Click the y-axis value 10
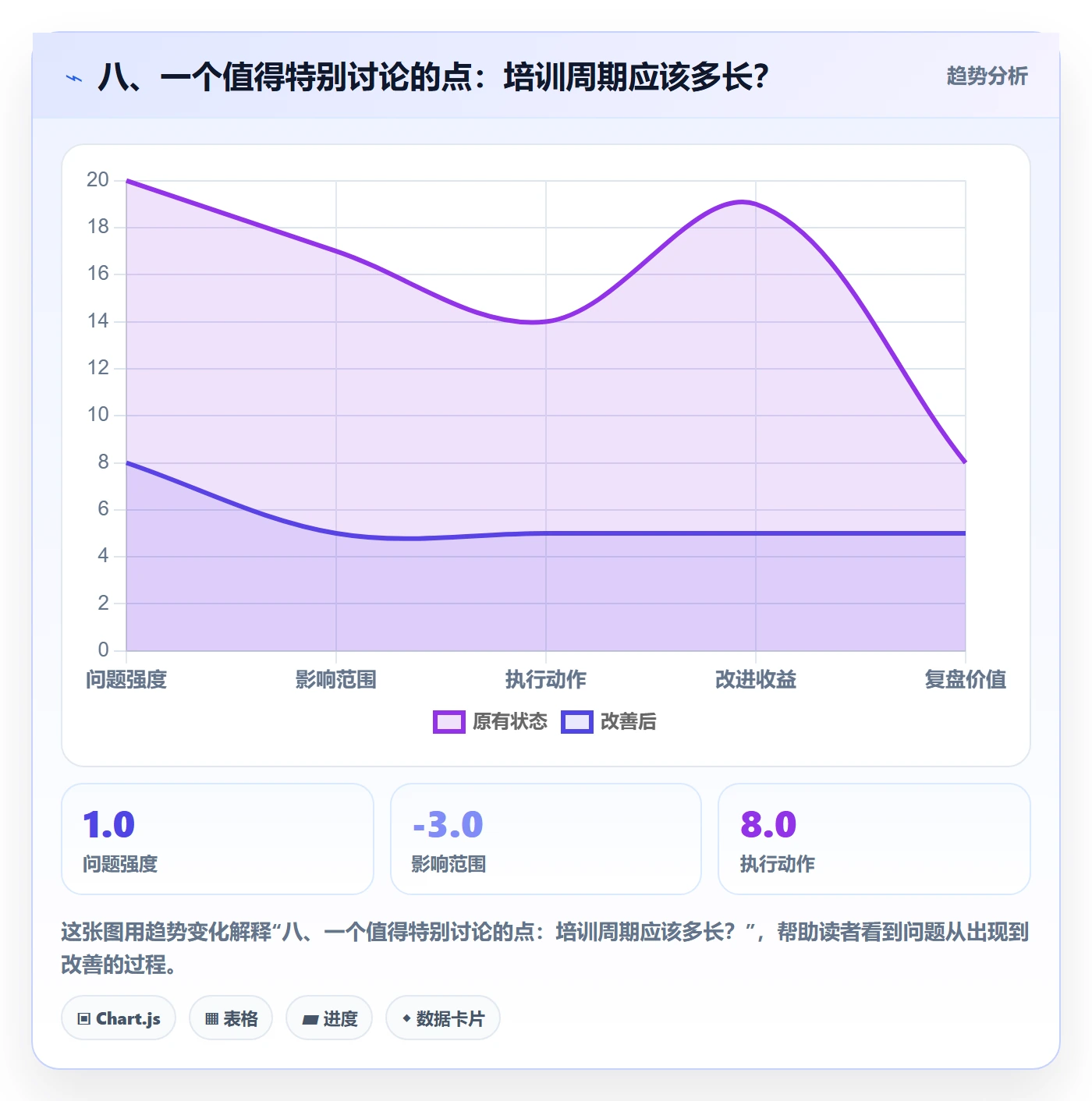1092x1101 pixels. pos(98,415)
